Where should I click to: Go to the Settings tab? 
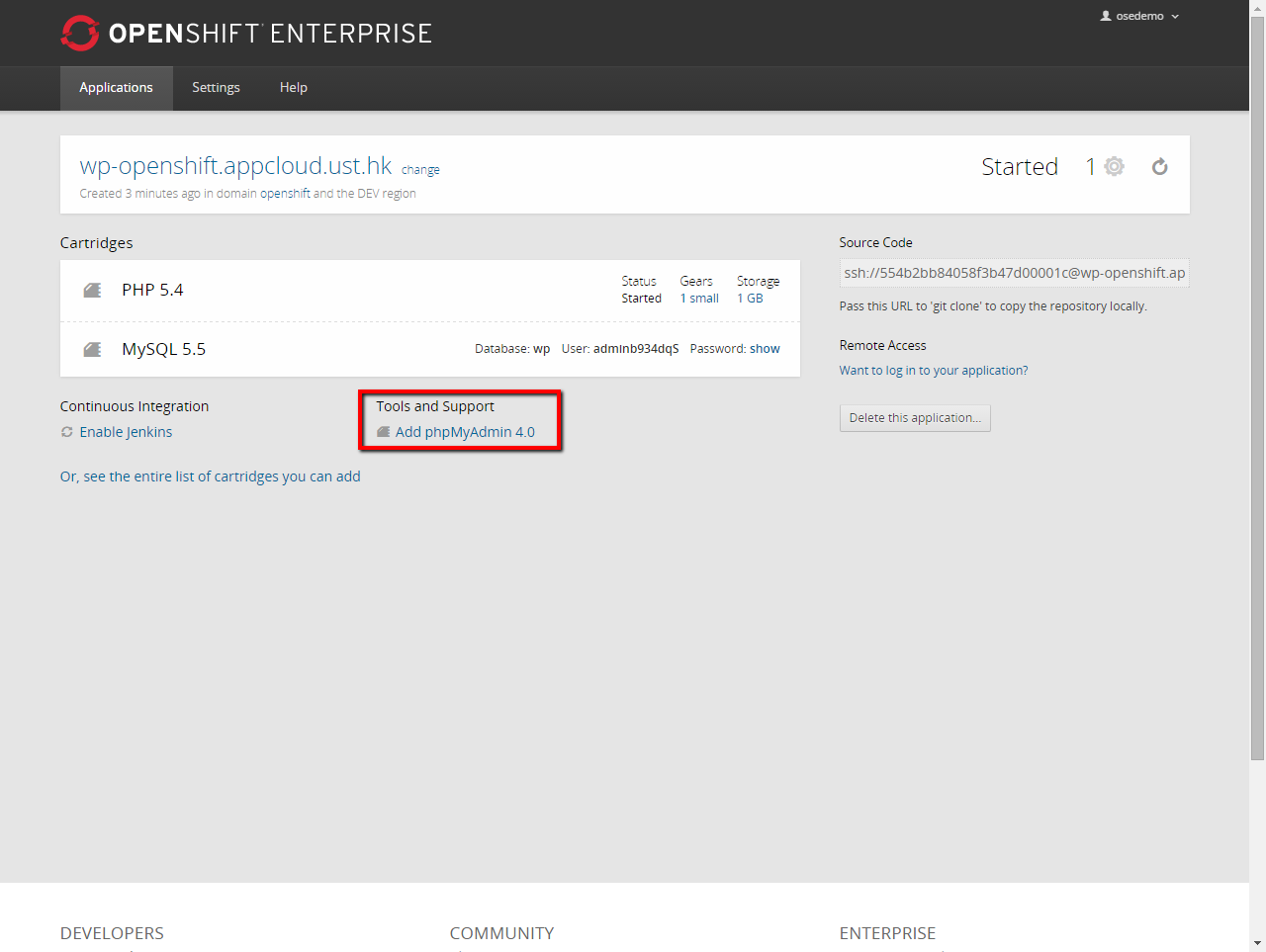pos(216,88)
